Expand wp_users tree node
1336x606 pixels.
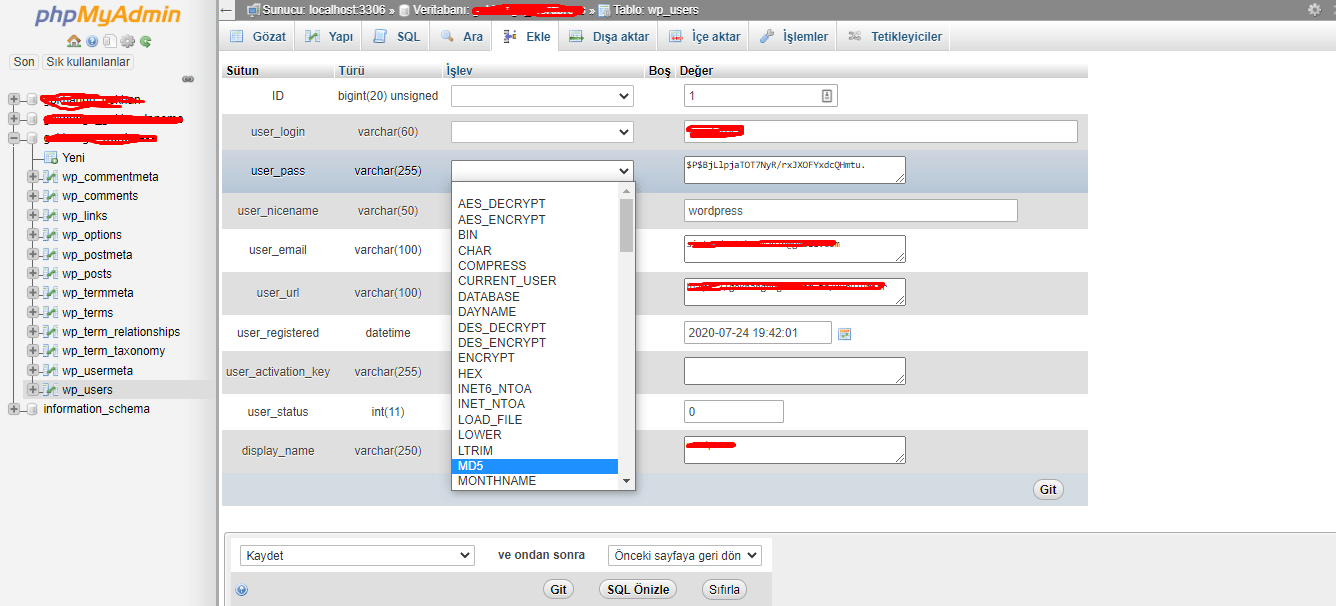[x=32, y=390]
